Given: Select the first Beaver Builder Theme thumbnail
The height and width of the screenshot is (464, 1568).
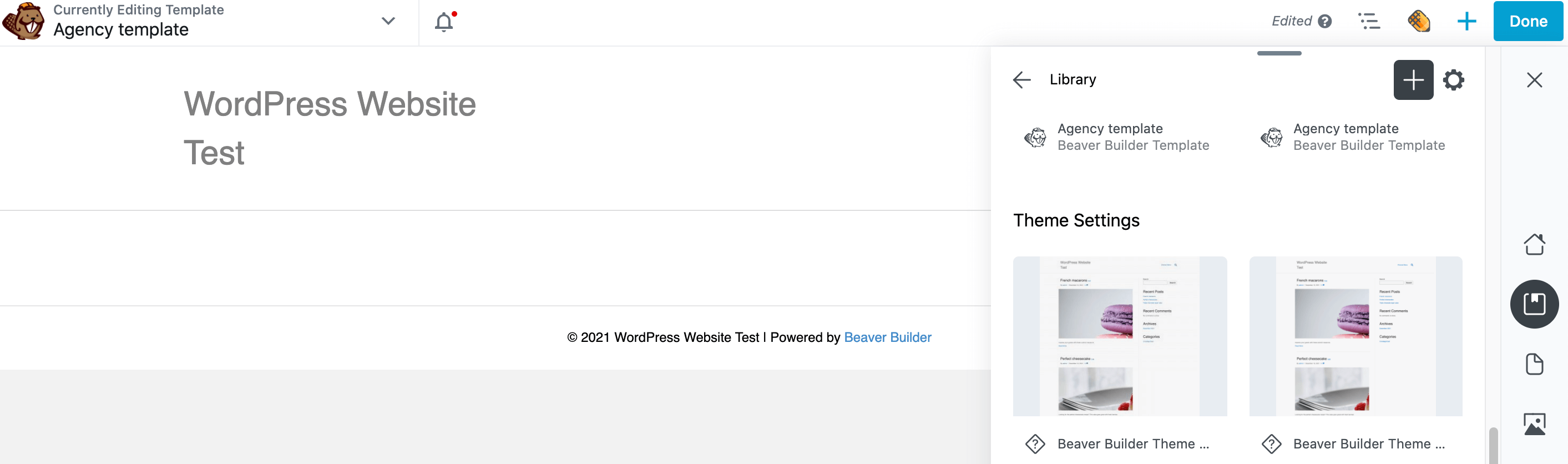Looking at the screenshot, I should click(x=1119, y=336).
